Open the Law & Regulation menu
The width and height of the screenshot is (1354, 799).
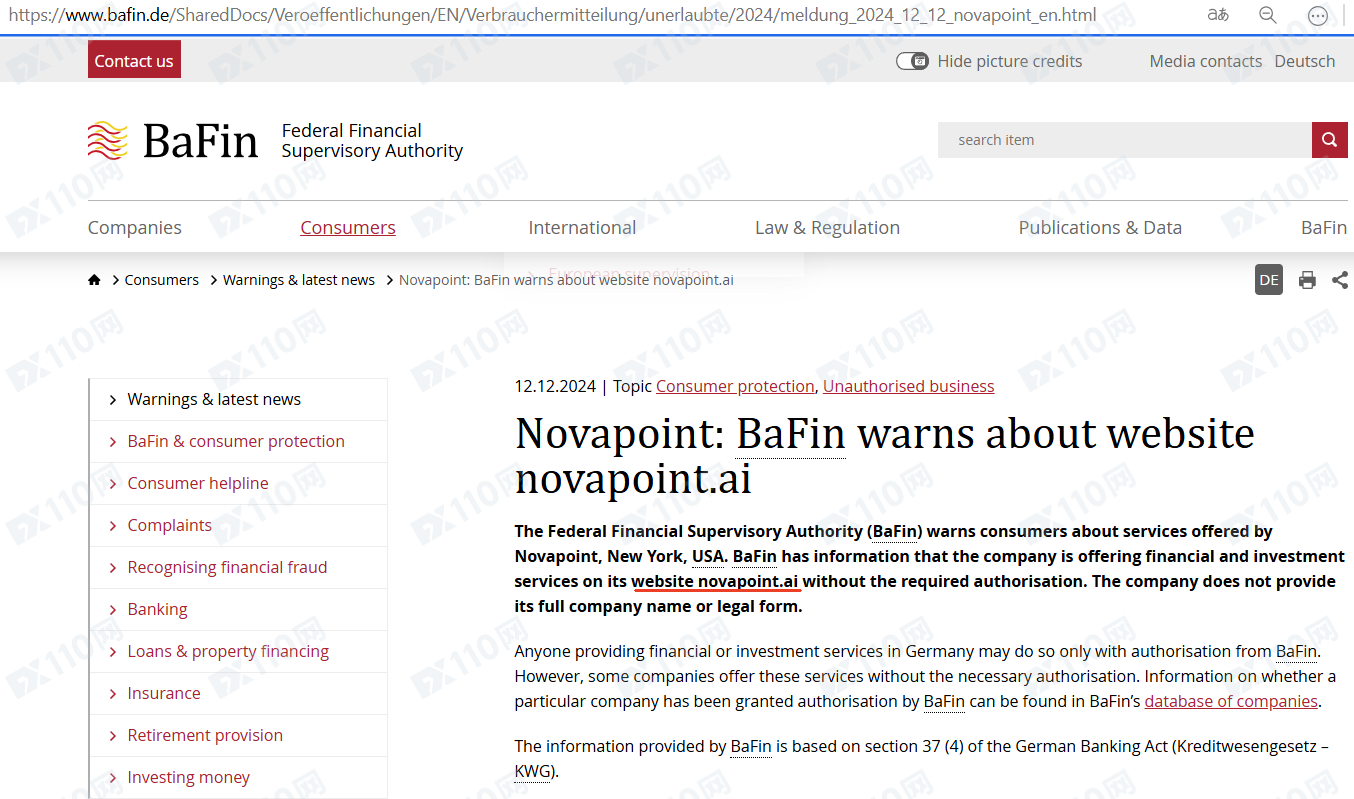[827, 227]
